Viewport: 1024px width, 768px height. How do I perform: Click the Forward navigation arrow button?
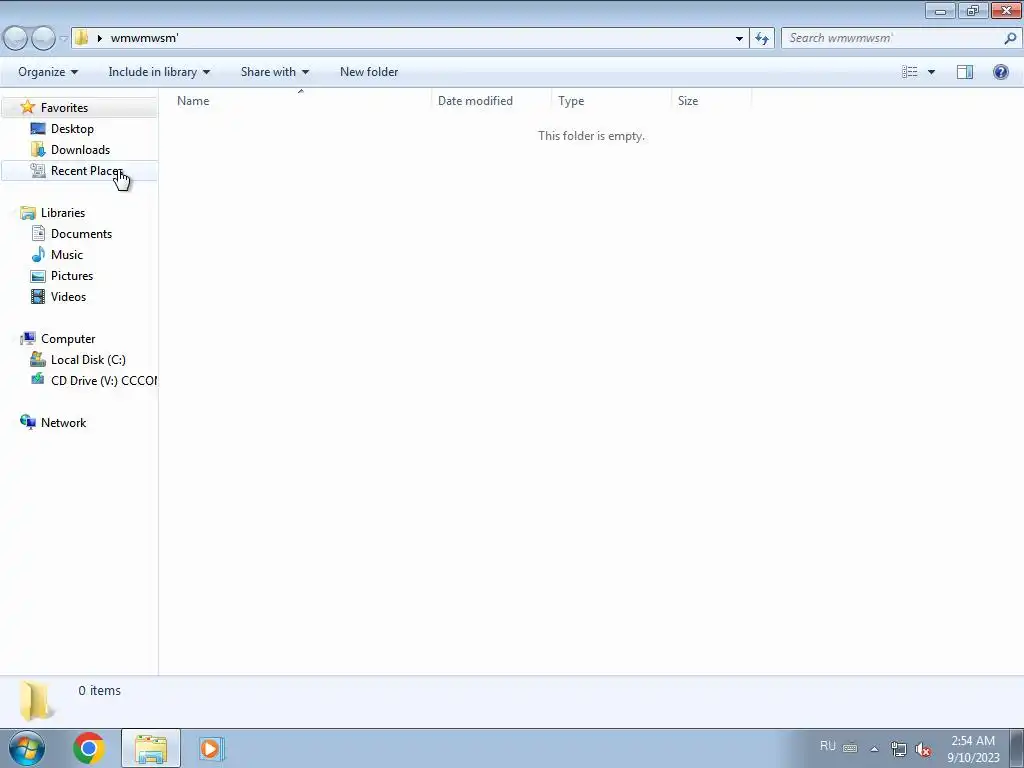coord(43,39)
